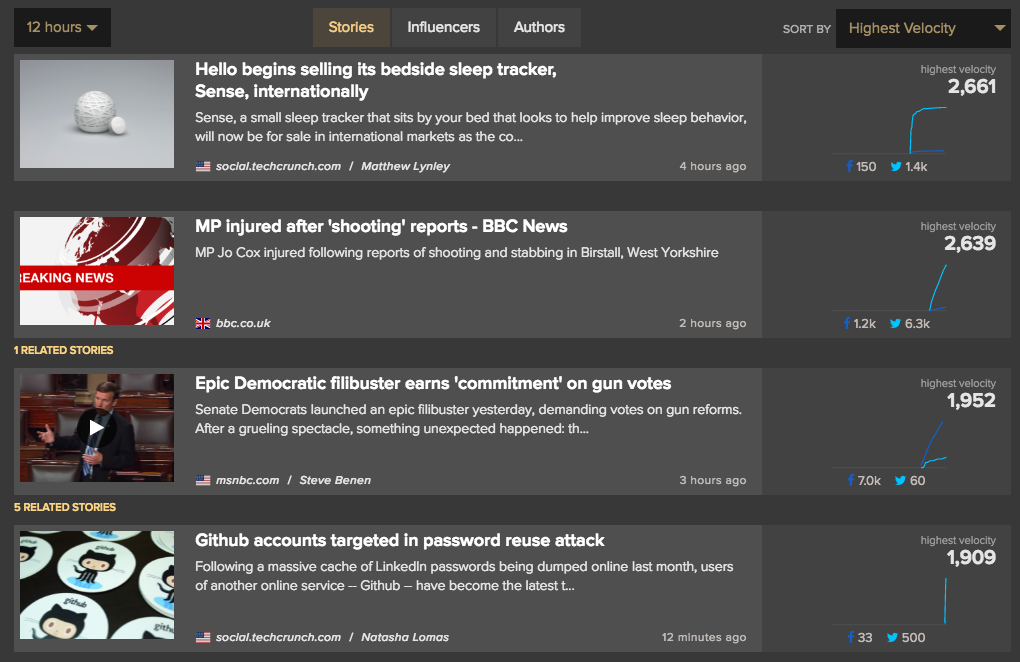Click Facebook icon showing 7.0k on filibuster story

(851, 481)
